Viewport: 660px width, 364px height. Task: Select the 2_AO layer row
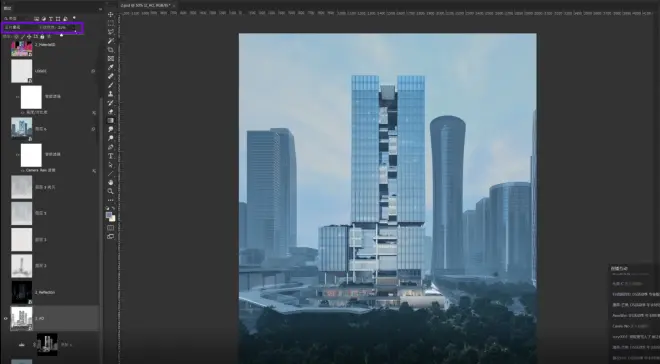55,318
